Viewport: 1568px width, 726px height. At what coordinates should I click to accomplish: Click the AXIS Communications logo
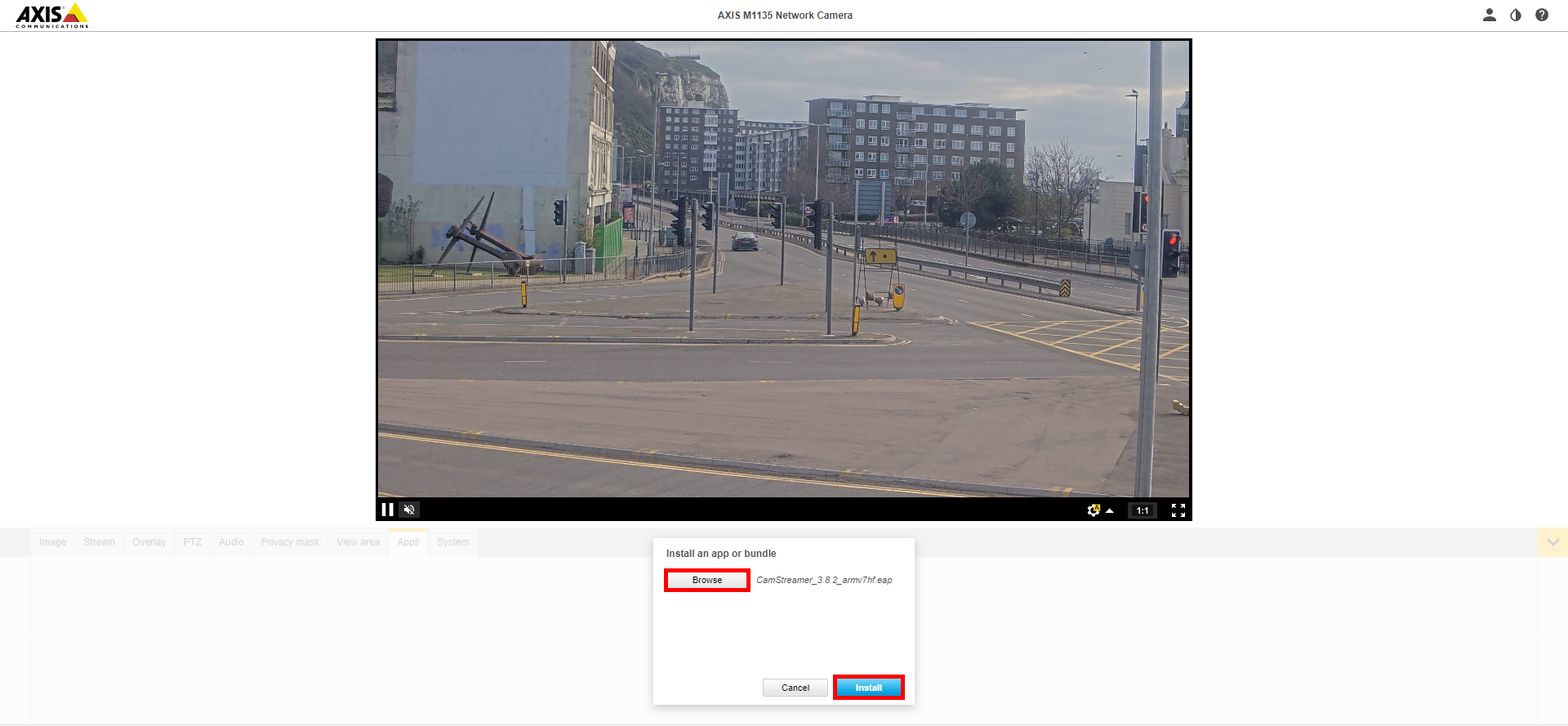(x=52, y=15)
